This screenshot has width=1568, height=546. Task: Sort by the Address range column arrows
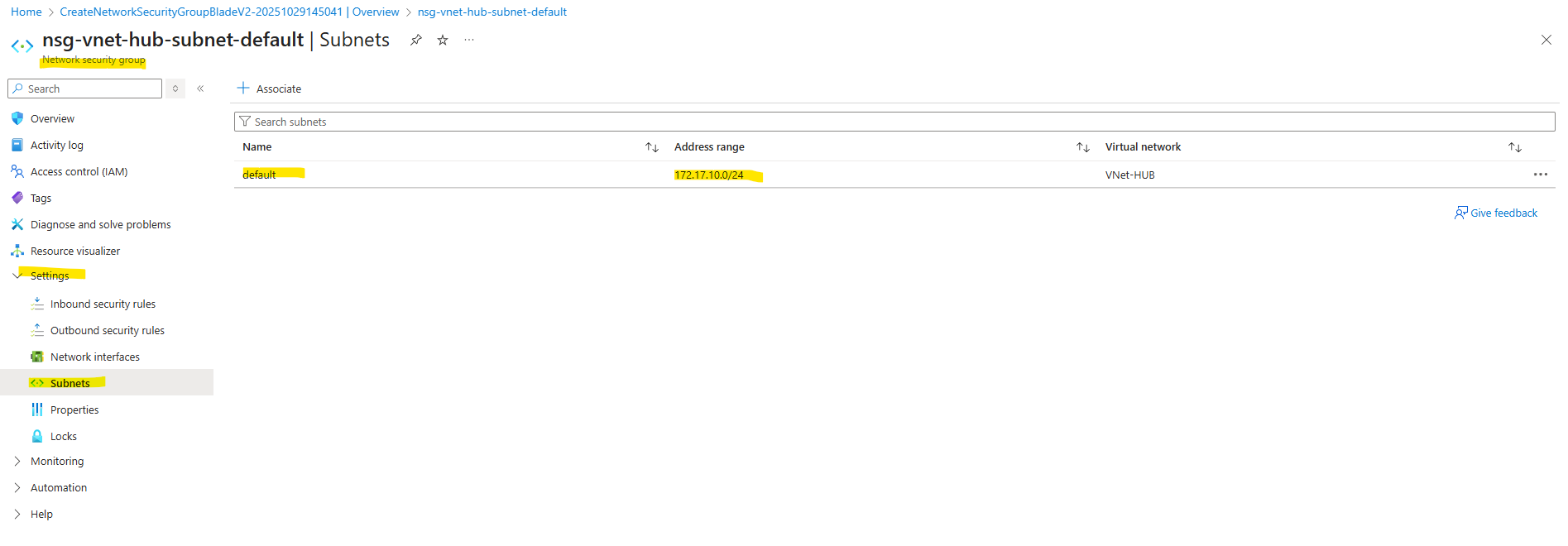[x=1083, y=147]
